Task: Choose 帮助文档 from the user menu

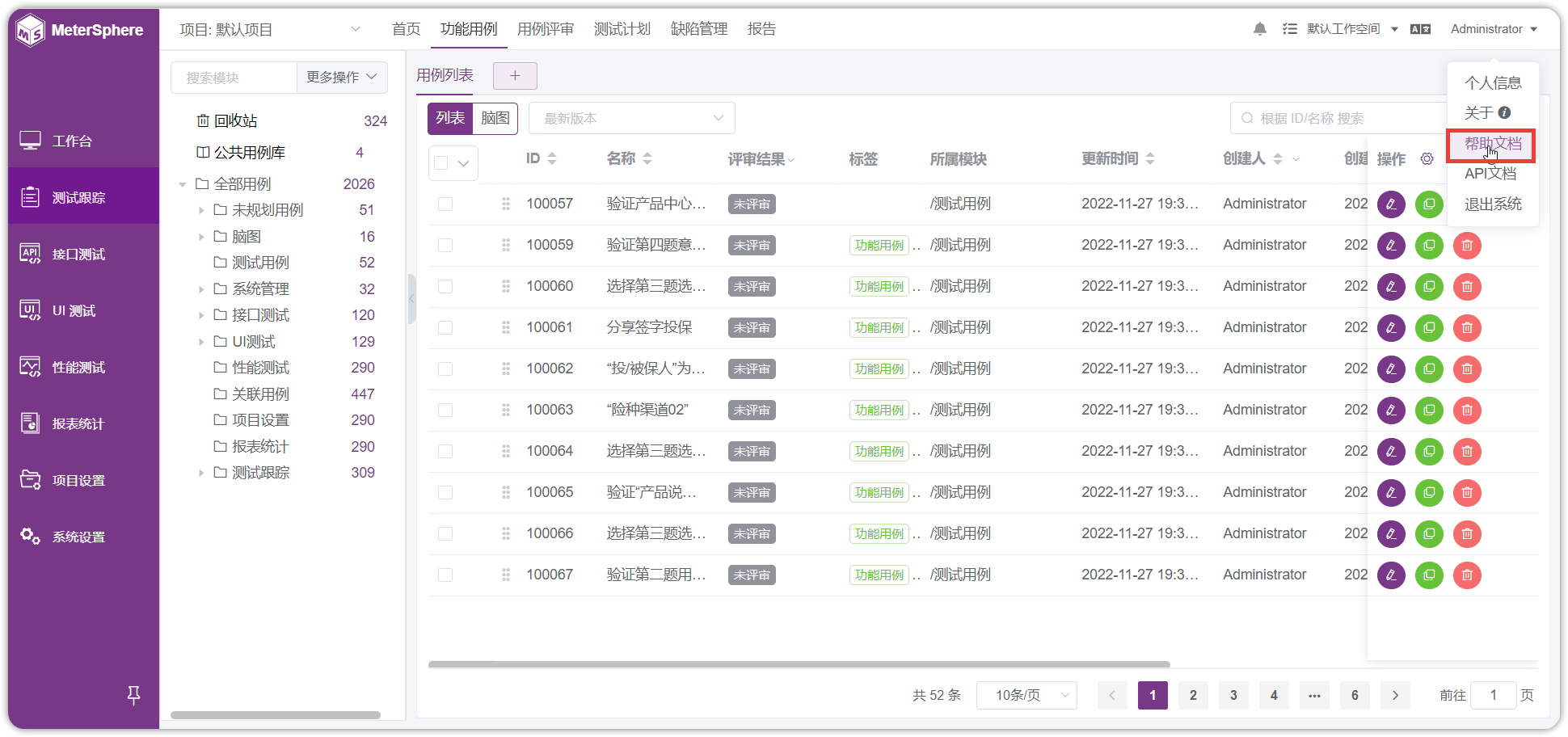Action: click(1492, 145)
